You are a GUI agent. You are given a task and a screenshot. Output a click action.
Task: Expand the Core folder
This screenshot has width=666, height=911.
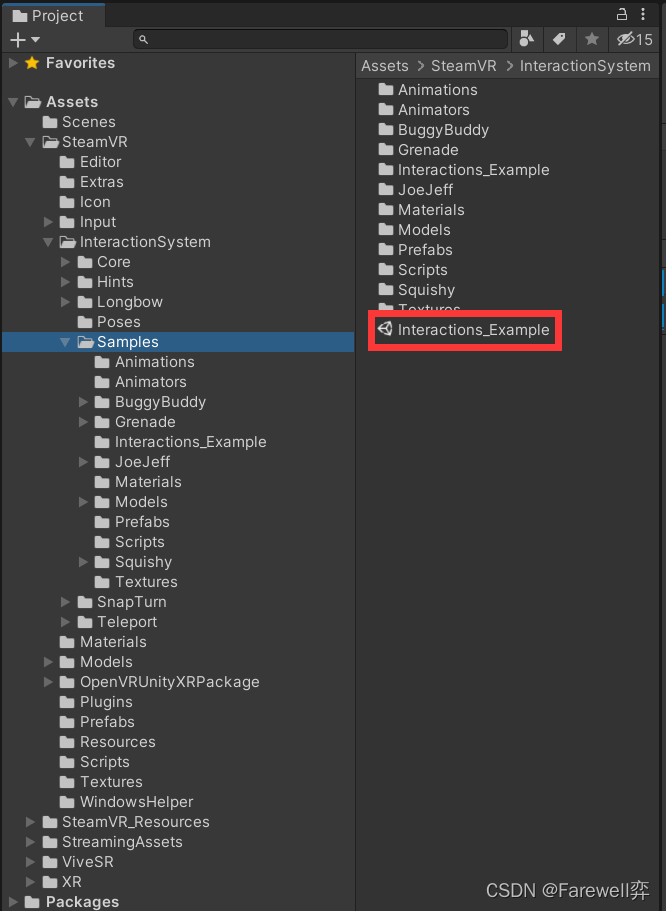tap(66, 262)
